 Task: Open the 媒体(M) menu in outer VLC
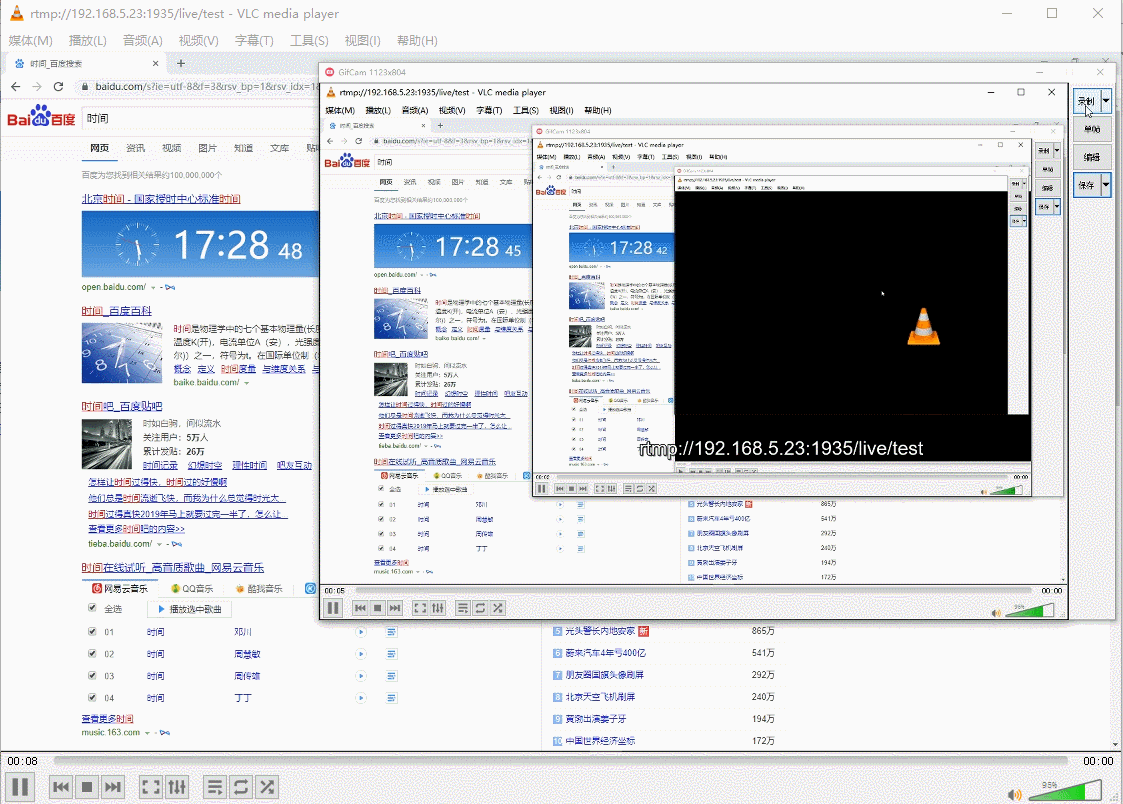(30, 41)
